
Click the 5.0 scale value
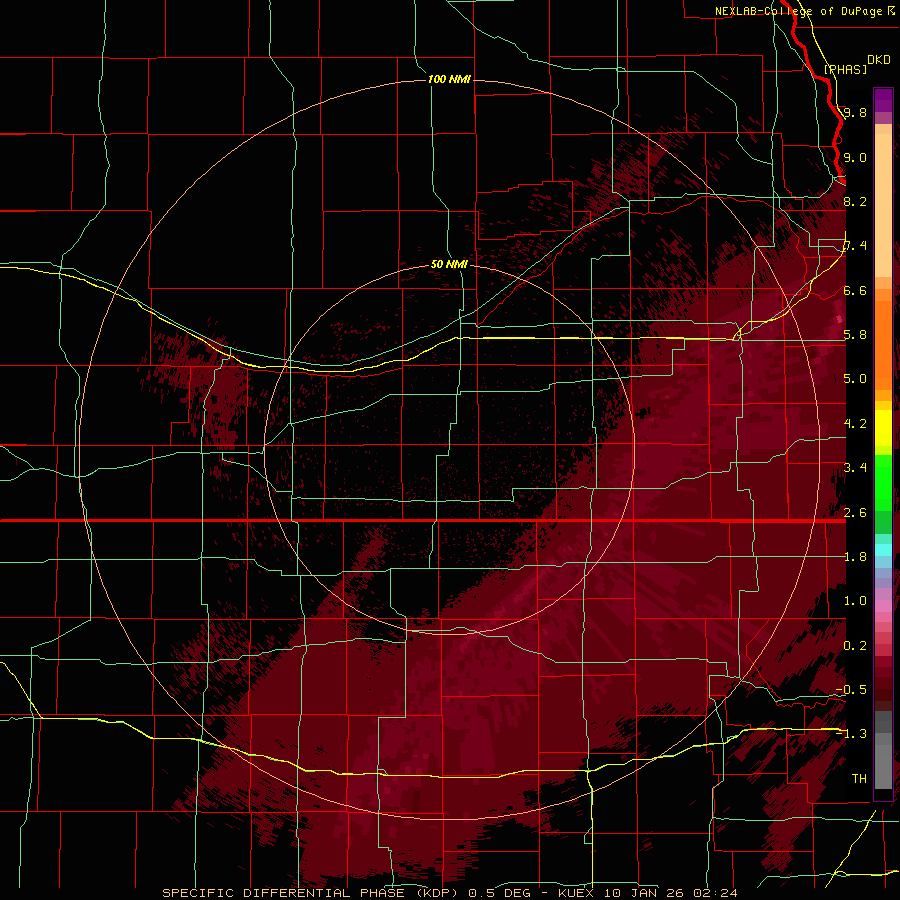pyautogui.click(x=855, y=379)
